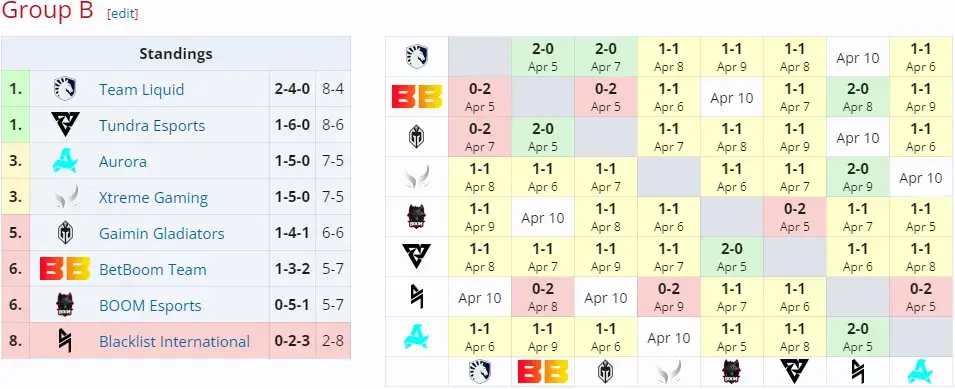Image resolution: width=955 pixels, height=389 pixels.
Task: Click the BetBoom logo in standings table
Action: pyautogui.click(x=65, y=269)
